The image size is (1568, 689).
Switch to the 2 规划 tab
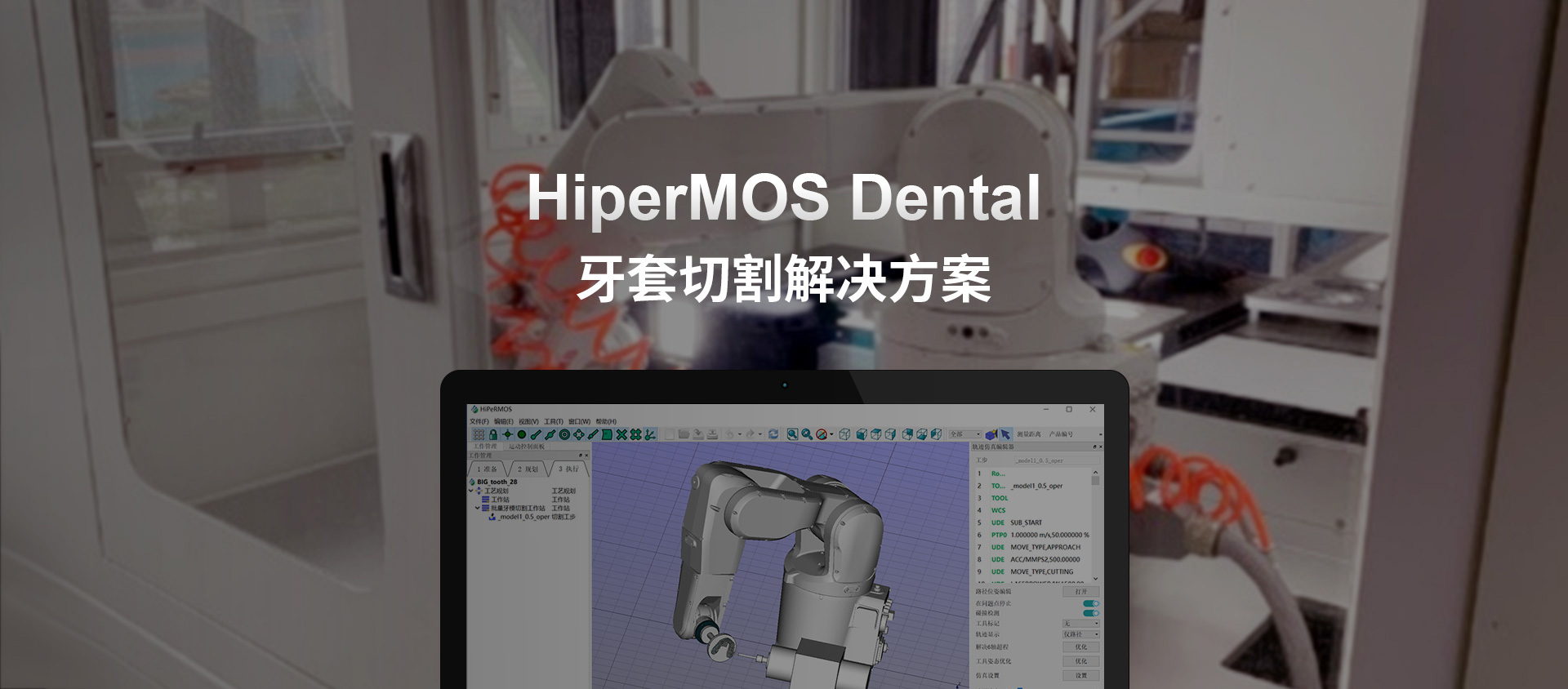[528, 469]
